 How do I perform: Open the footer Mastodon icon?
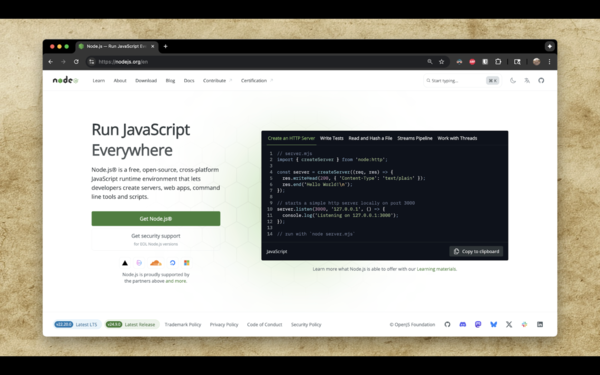click(478, 324)
